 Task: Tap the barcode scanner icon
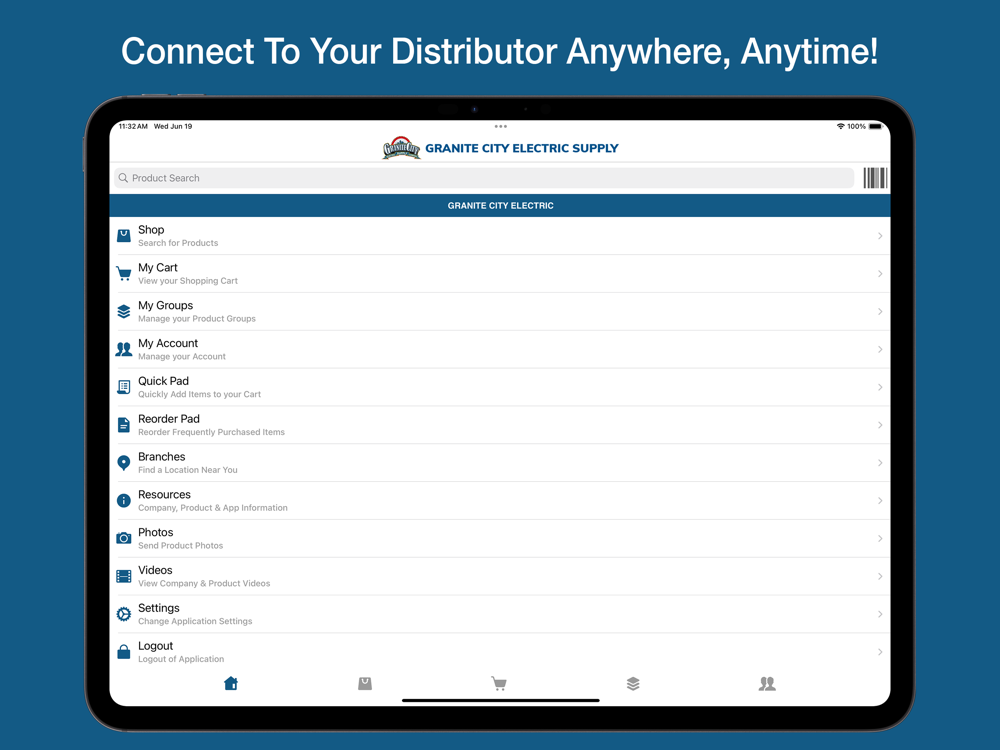[874, 178]
